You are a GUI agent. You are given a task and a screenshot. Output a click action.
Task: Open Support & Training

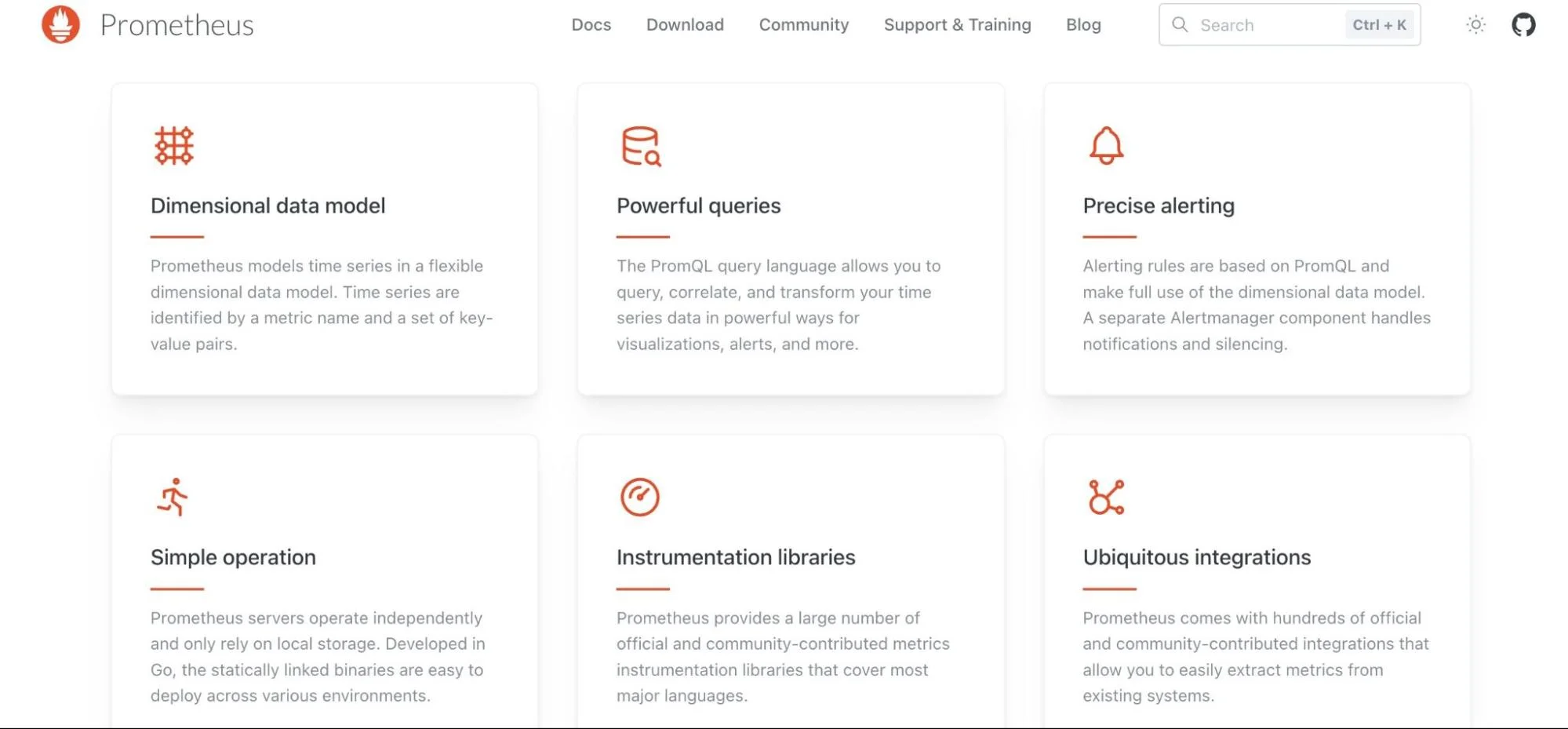tap(958, 24)
